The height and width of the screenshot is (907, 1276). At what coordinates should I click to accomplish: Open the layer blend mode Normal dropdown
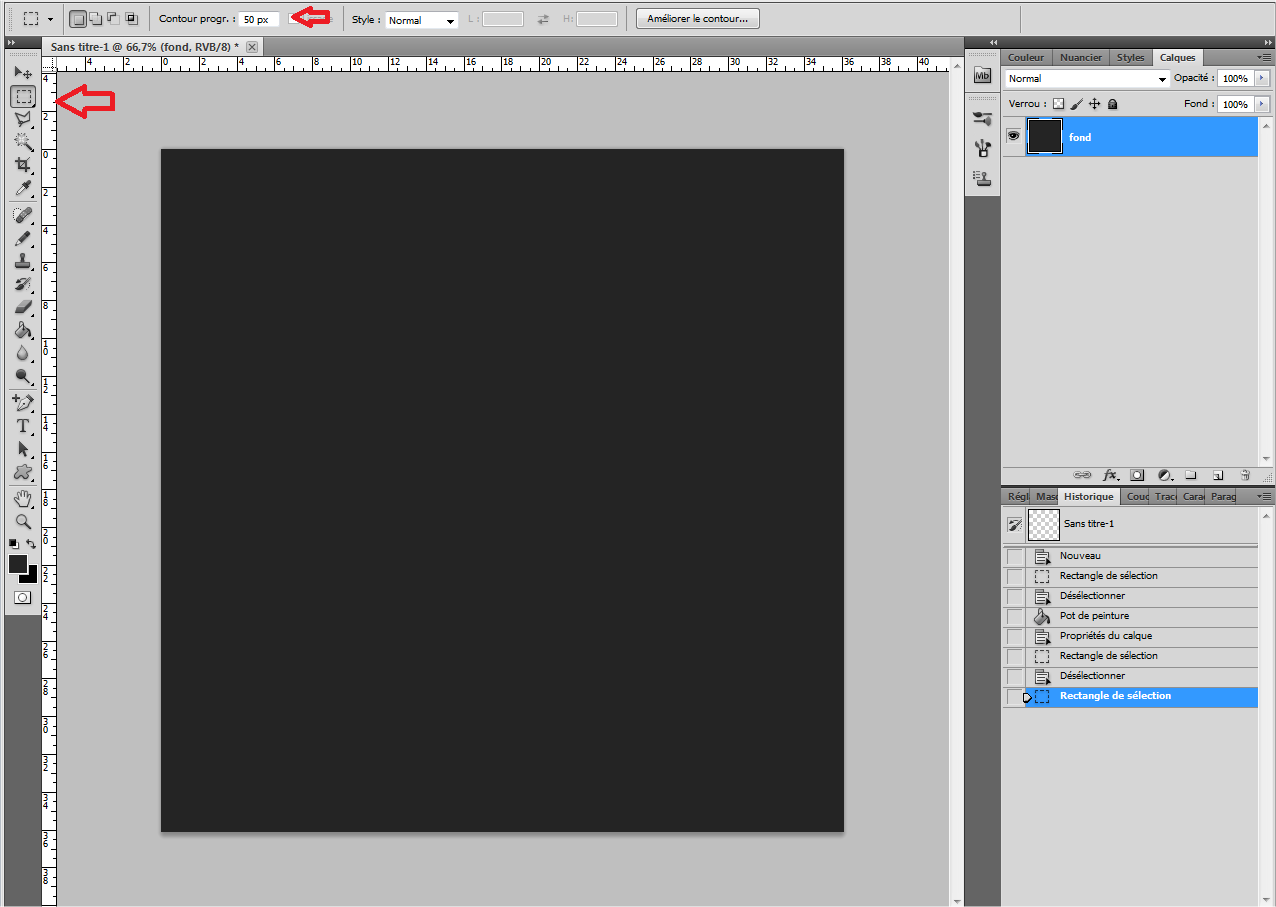1087,79
